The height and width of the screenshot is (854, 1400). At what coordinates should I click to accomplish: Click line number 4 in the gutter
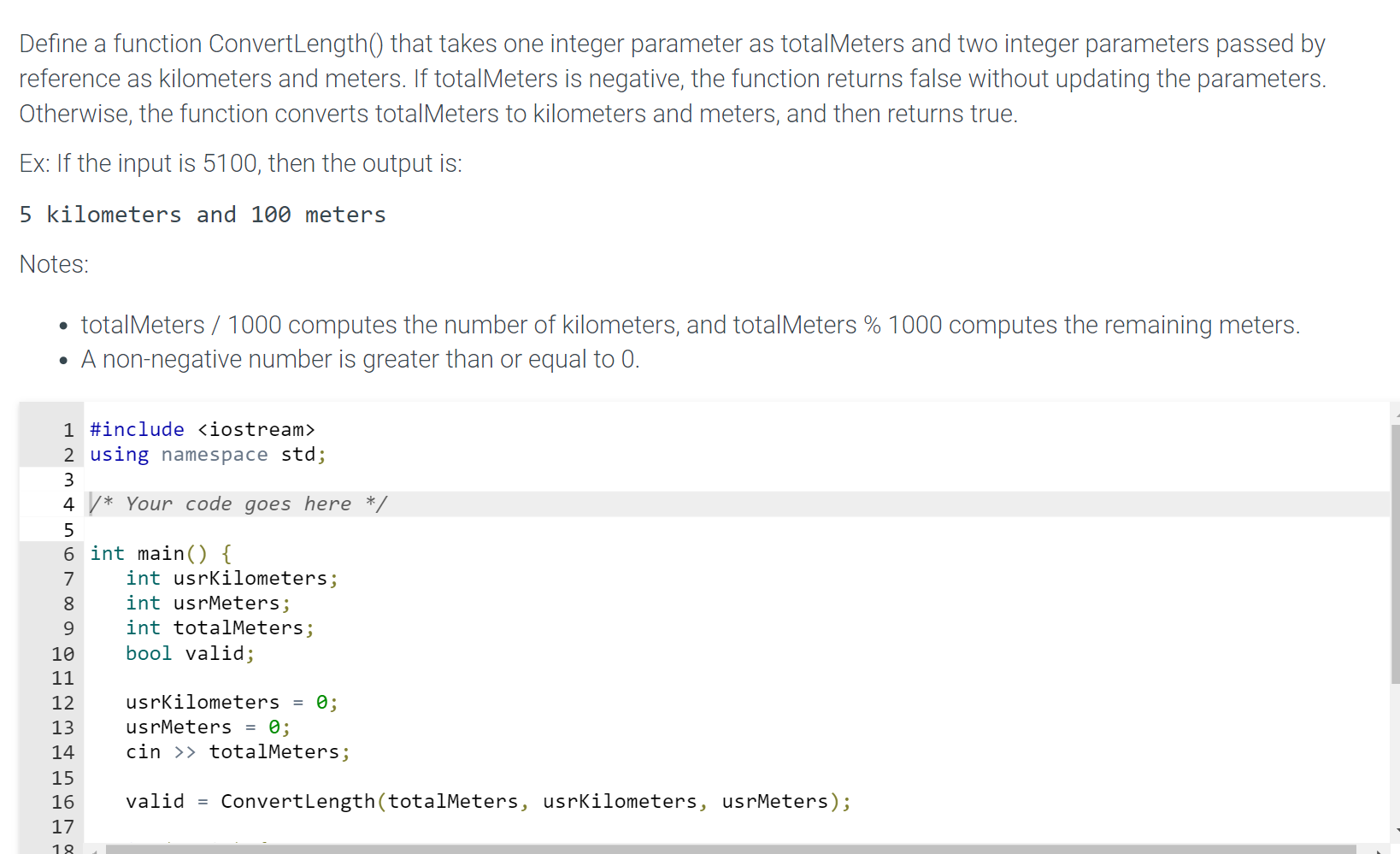click(x=68, y=504)
